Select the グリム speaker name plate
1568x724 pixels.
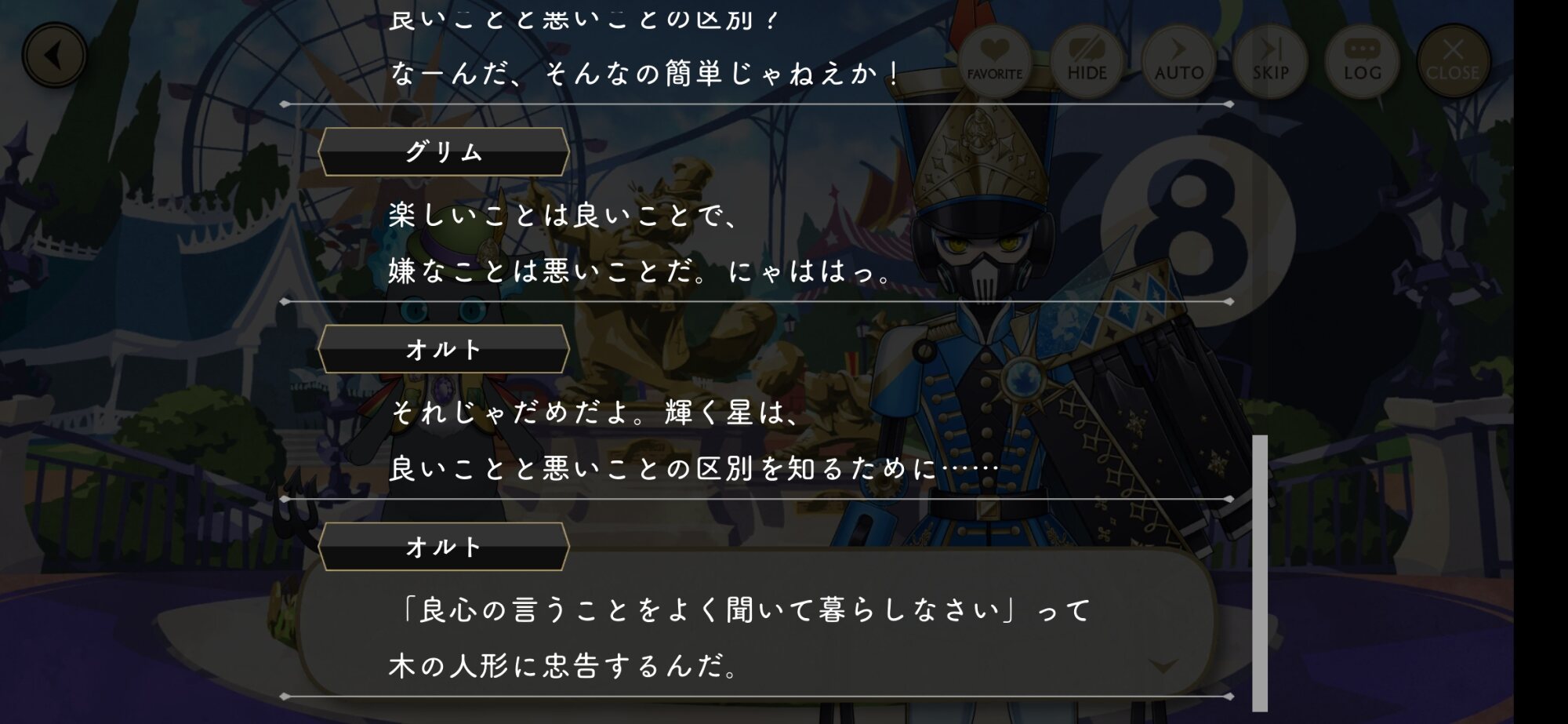[444, 151]
